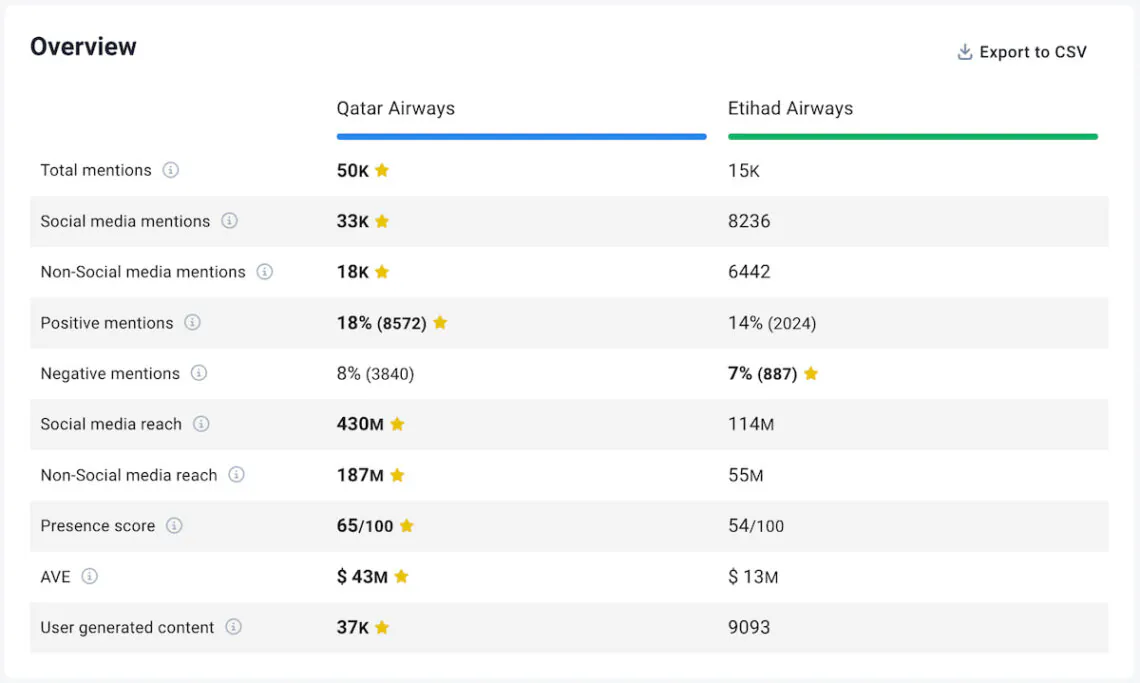1140x683 pixels.
Task: Click the star beside 37K user generated content
Action: tap(382, 627)
